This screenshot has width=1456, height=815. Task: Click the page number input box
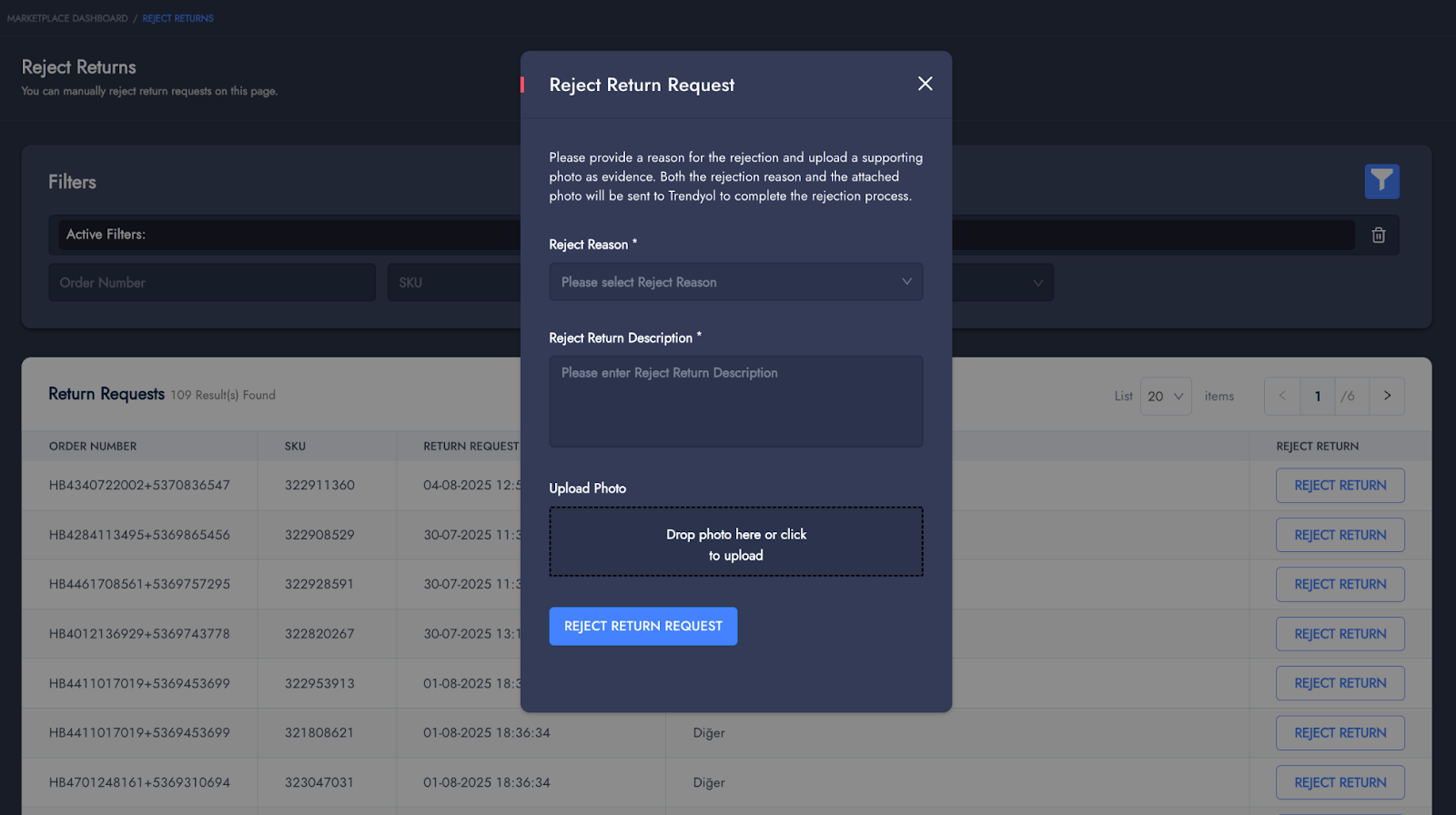coord(1317,396)
